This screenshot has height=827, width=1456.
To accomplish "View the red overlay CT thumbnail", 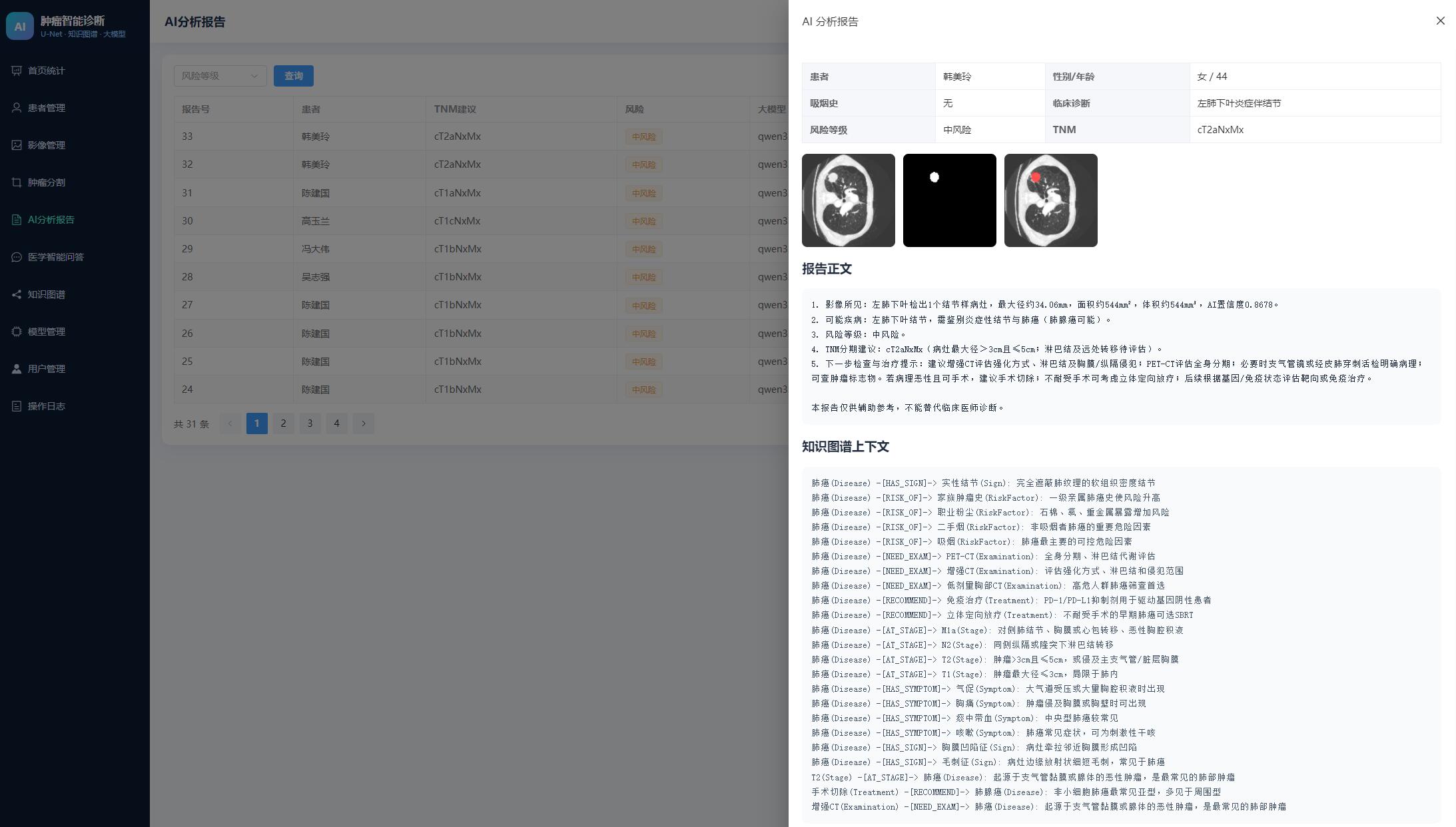I will click(x=1051, y=200).
